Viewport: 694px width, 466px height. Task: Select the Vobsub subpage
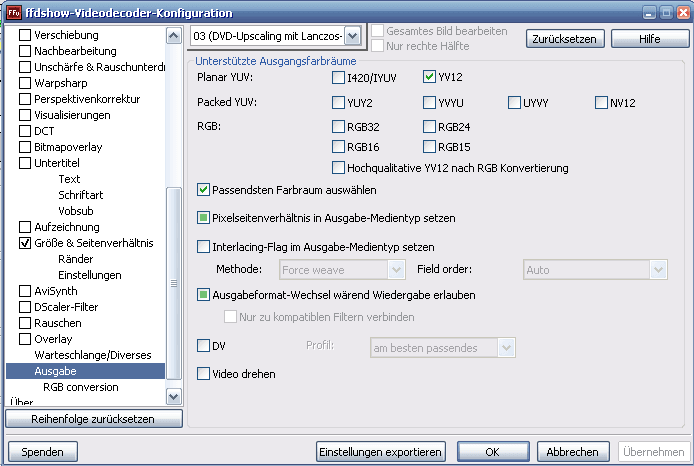click(x=76, y=211)
